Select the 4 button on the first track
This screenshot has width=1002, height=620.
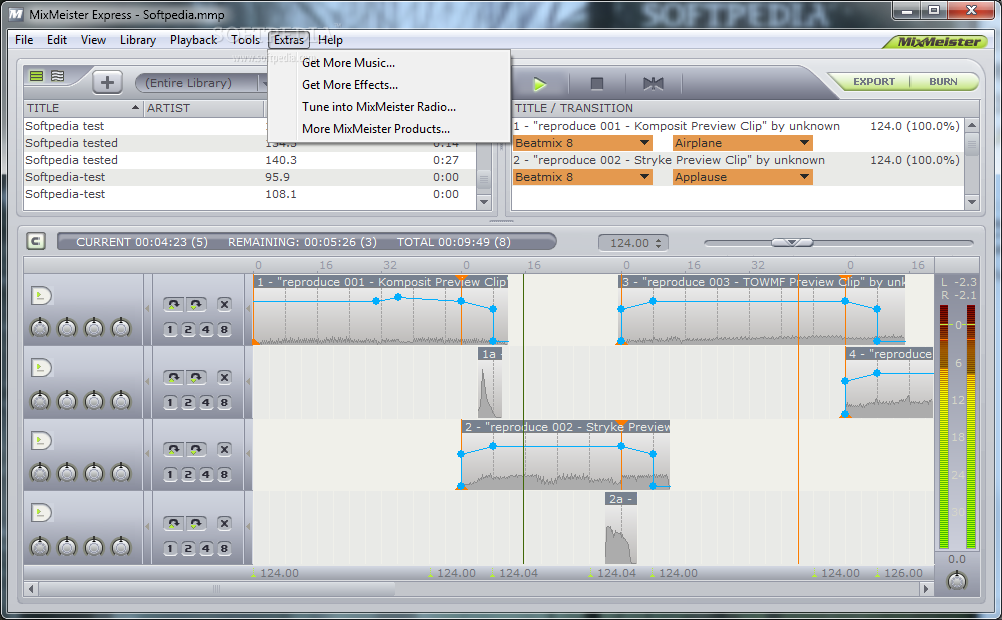[x=206, y=330]
